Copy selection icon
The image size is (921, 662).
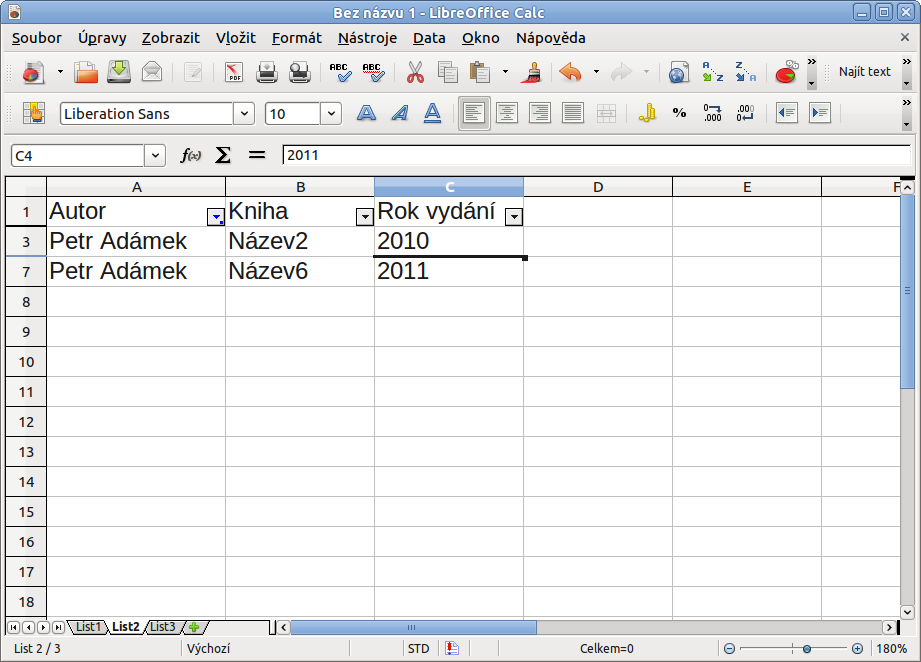pos(448,72)
